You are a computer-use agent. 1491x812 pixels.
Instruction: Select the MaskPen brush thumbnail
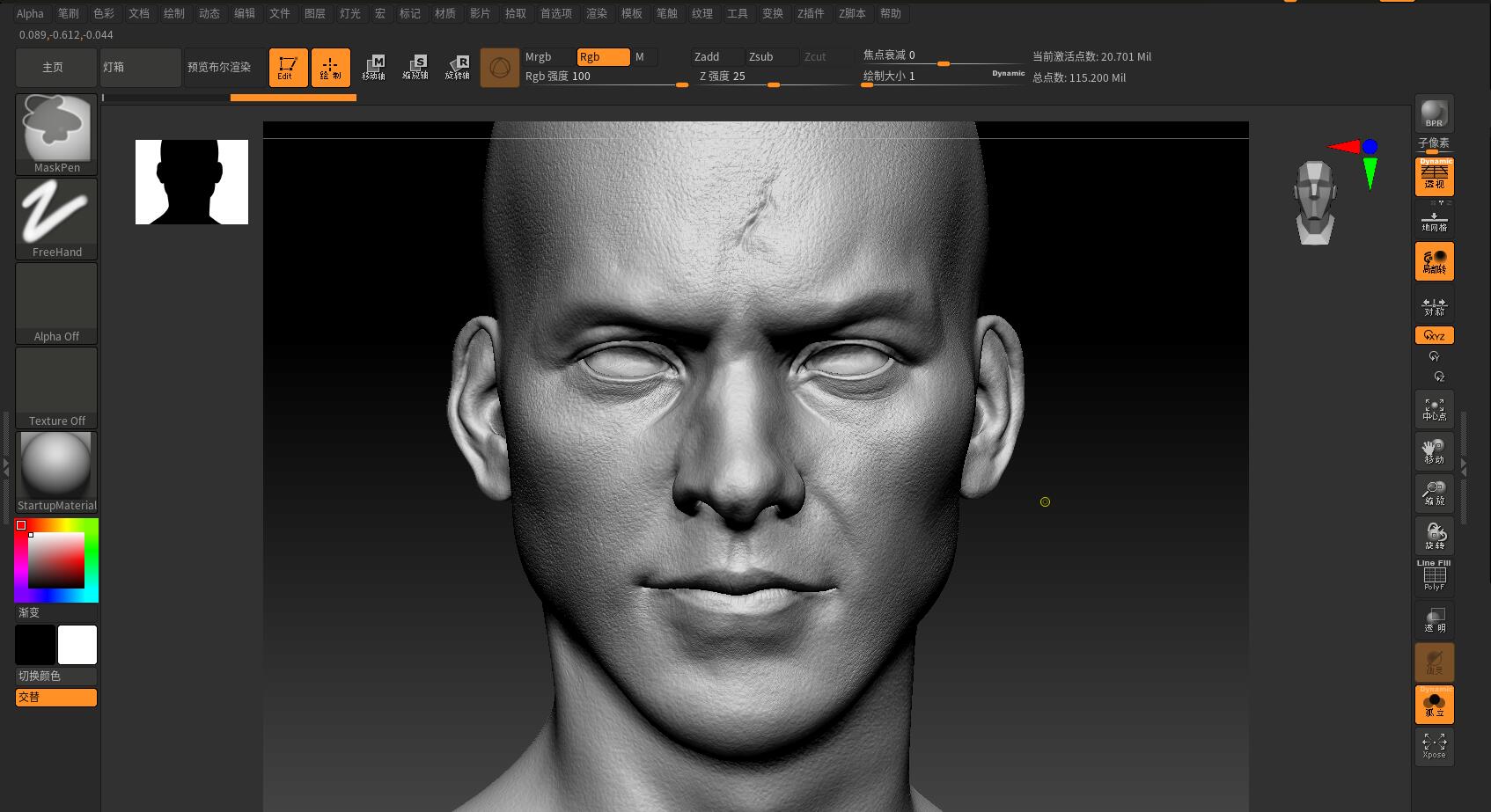point(56,134)
